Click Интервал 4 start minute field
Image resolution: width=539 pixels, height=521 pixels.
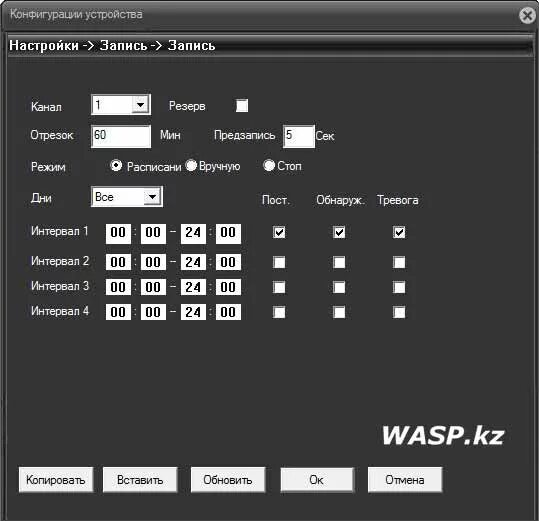click(x=153, y=312)
